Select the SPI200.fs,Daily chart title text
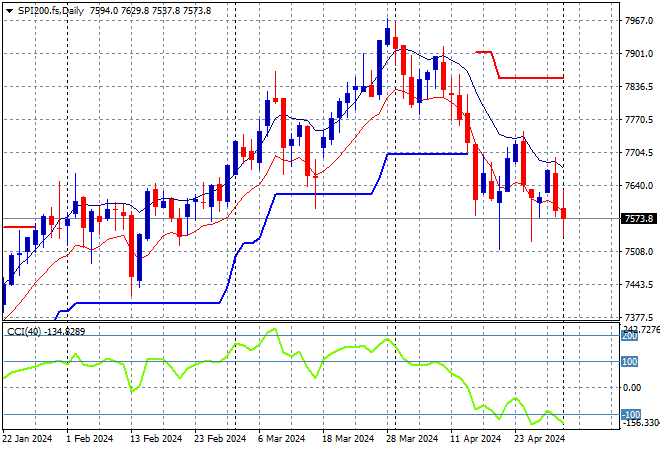 pos(51,11)
